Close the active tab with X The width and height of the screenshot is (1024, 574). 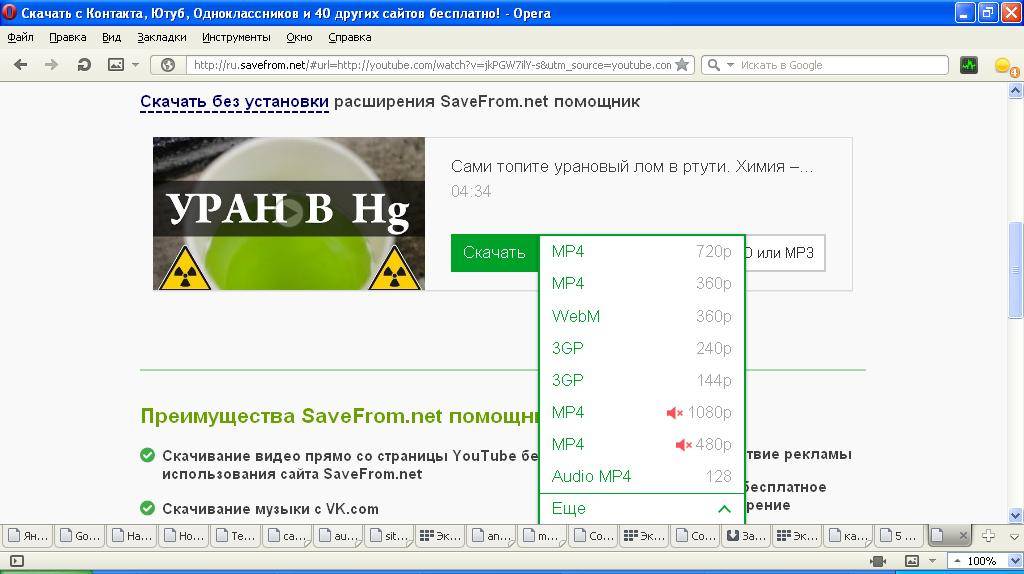coord(963,535)
